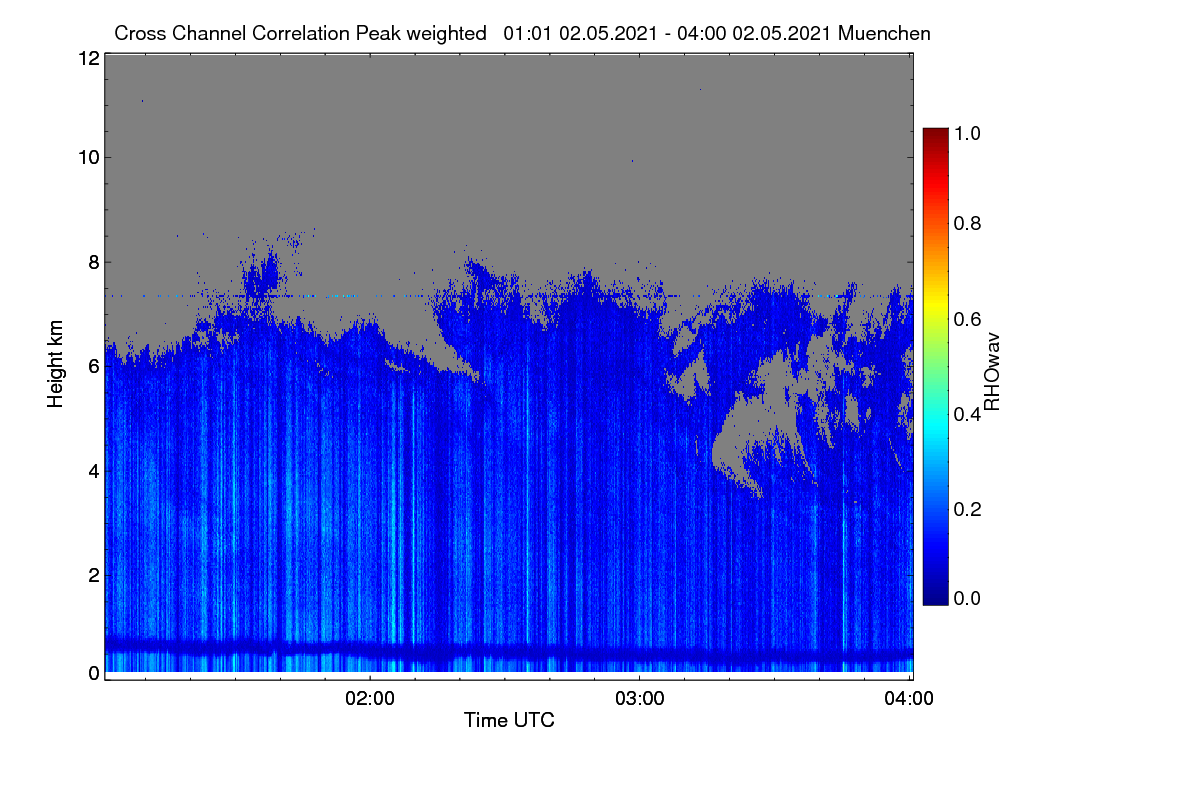Click the height tick label 12
1200x800 pixels.
pos(88,58)
